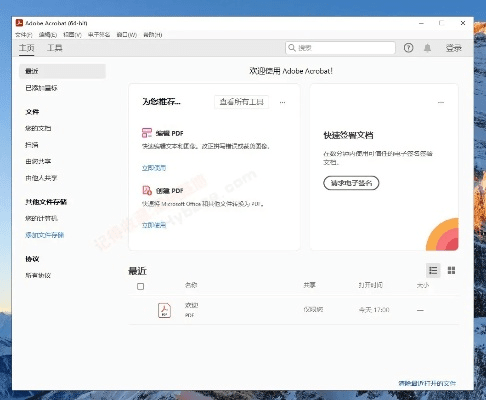The height and width of the screenshot is (400, 486).
Task: Open the 编辑(E) menu
Action: [x=48, y=35]
